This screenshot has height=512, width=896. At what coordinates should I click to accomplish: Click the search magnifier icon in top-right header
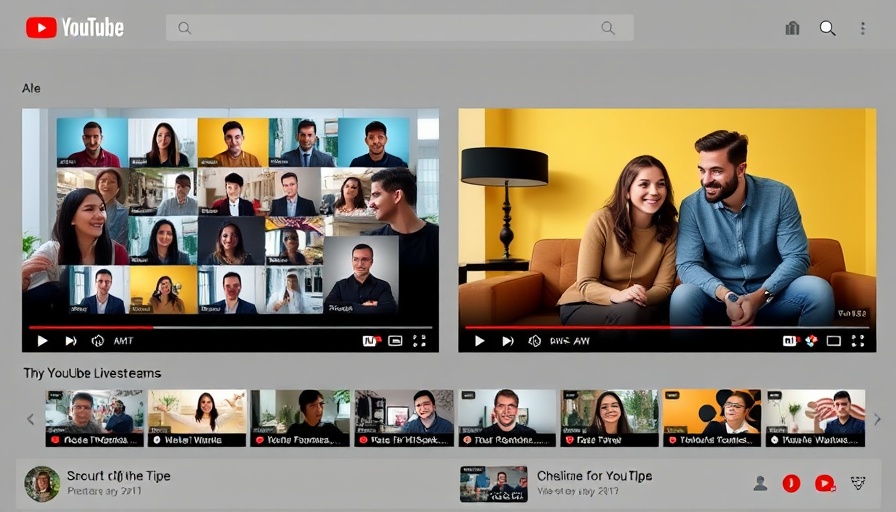827,28
